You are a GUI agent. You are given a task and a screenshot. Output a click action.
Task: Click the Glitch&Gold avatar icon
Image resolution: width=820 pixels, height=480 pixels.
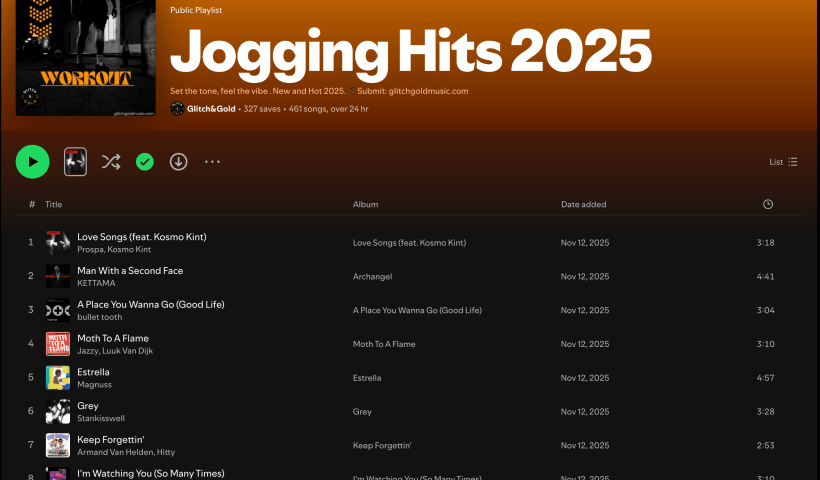pos(177,108)
